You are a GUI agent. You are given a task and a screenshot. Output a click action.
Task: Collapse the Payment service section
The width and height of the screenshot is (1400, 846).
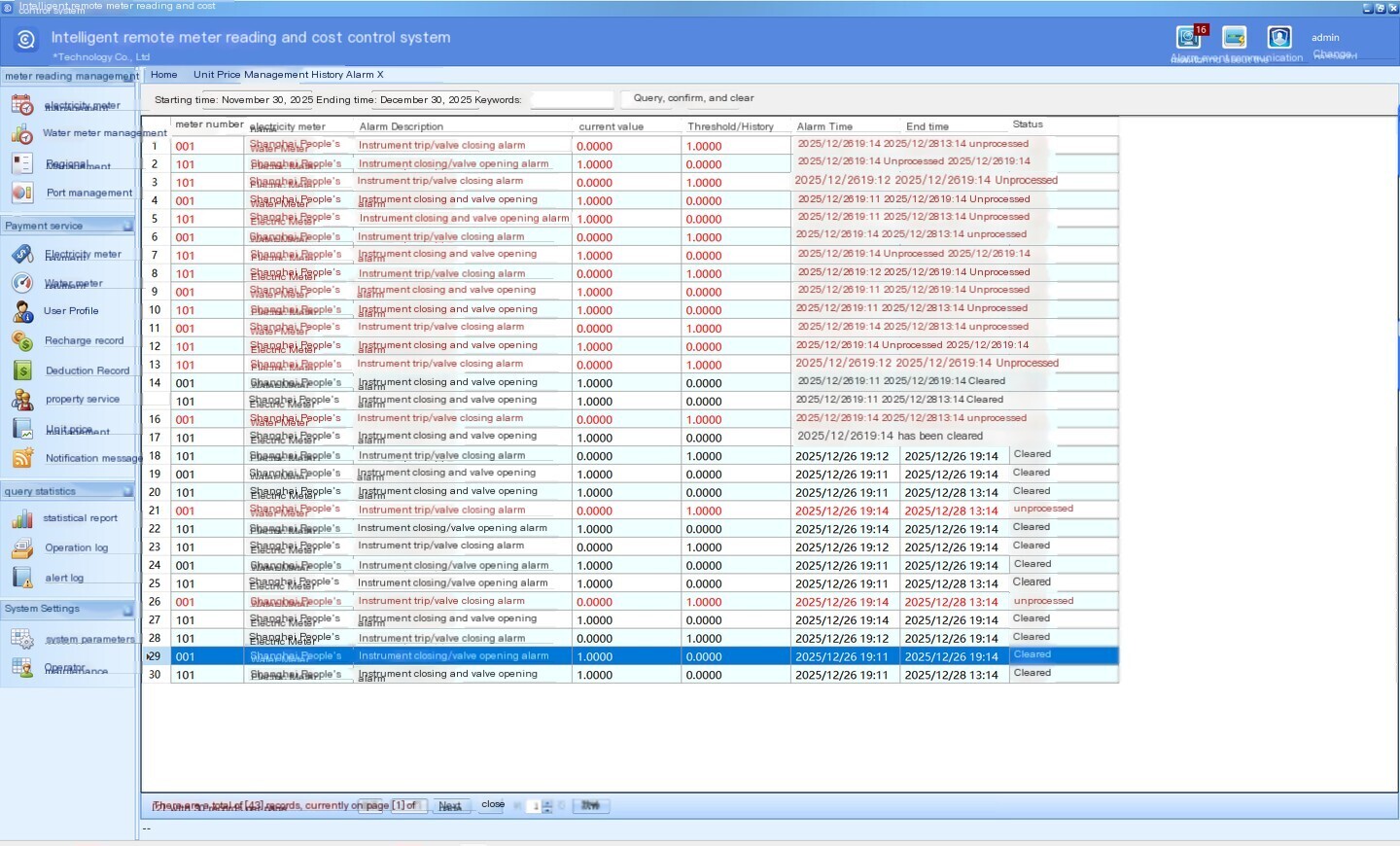click(x=127, y=227)
